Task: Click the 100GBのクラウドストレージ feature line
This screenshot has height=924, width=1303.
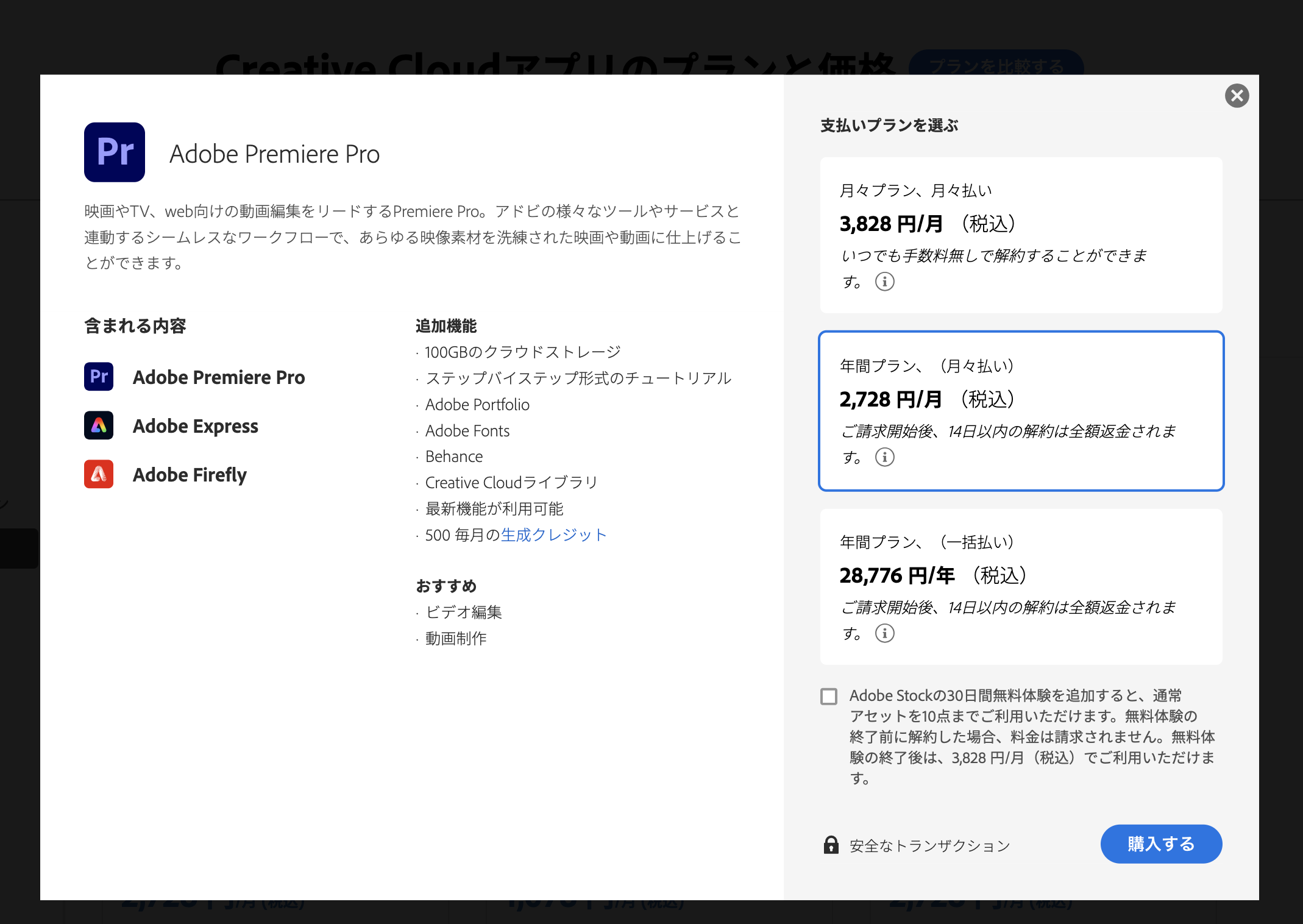Action: (522, 352)
